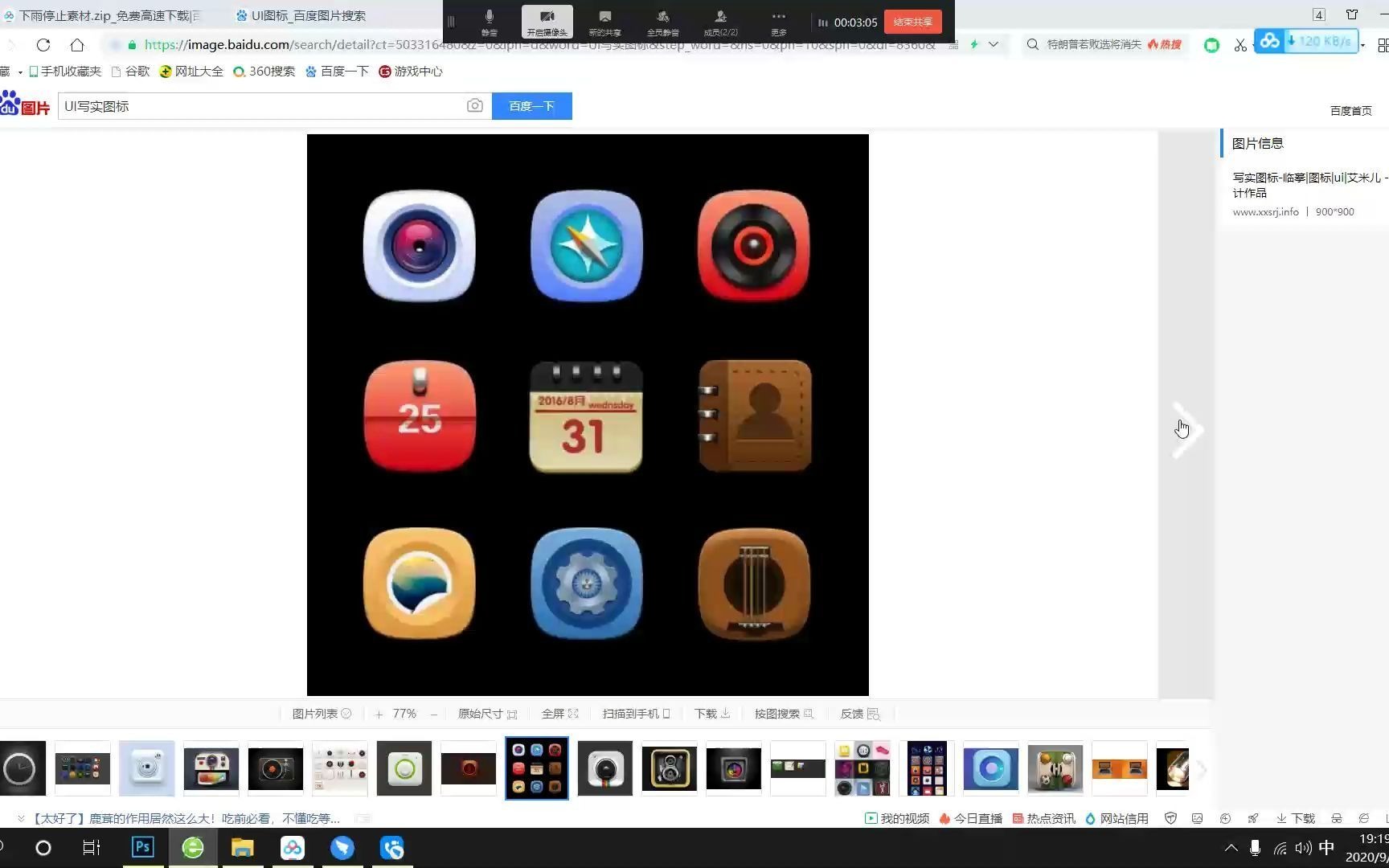The image size is (1389, 868).
Task: Open 热点资讯 in the status bar
Action: [1043, 818]
